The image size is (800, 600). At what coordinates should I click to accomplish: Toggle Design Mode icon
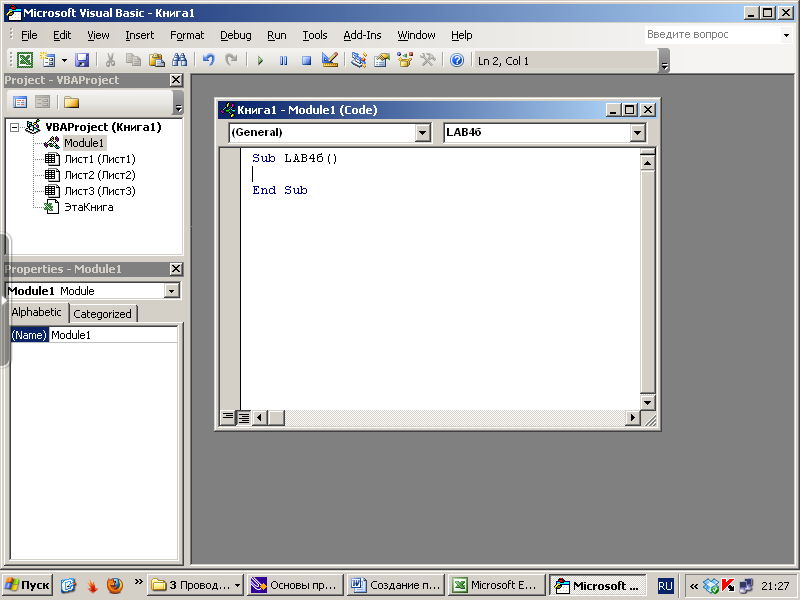point(330,60)
